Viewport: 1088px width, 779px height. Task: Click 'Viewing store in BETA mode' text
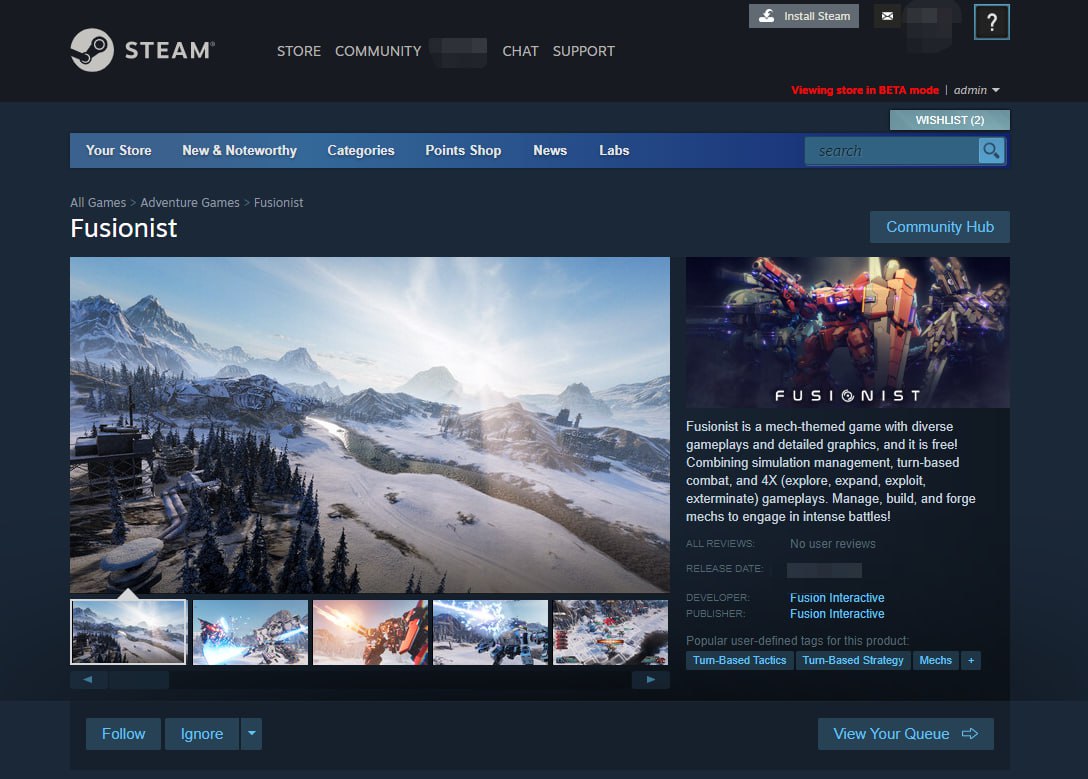point(865,90)
